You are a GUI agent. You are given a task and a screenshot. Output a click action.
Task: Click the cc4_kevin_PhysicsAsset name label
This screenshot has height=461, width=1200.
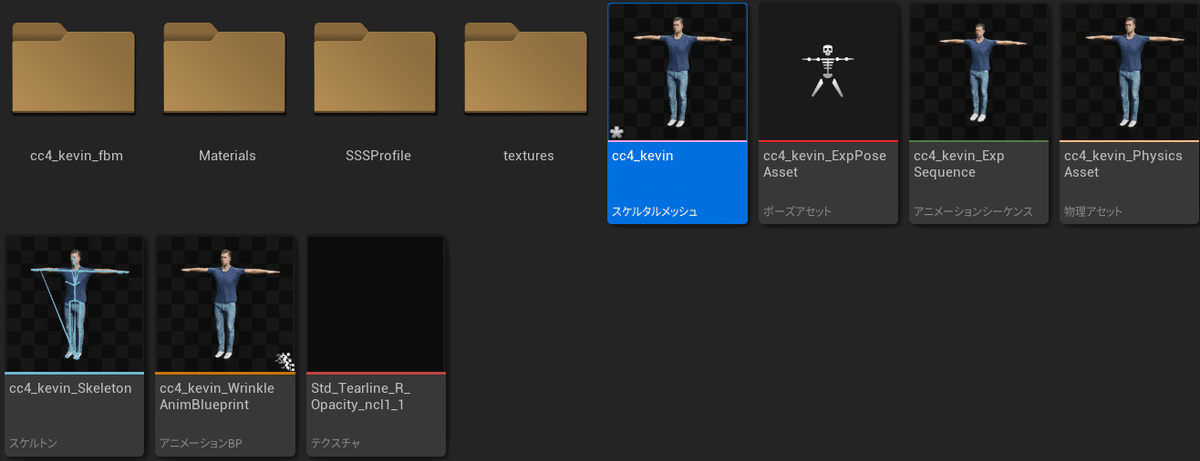tap(1123, 164)
